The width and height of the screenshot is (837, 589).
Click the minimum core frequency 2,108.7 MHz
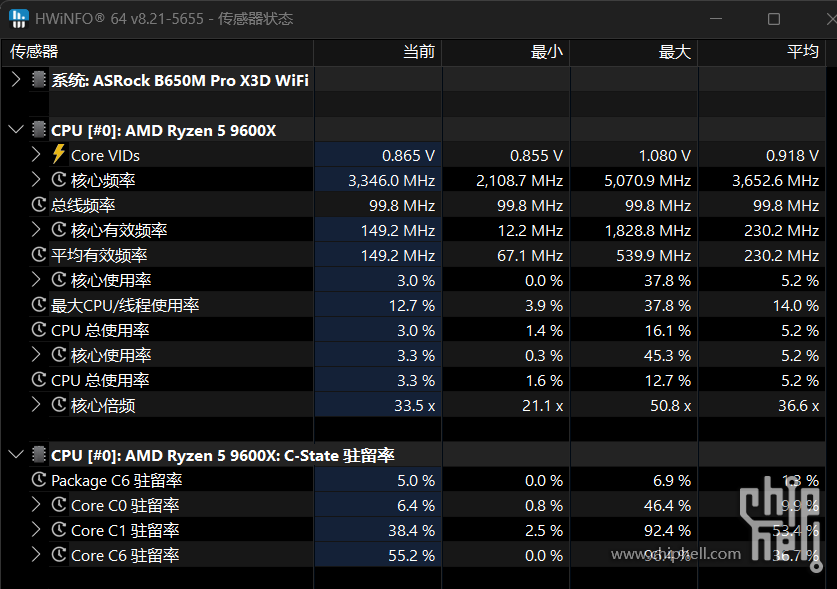coord(519,180)
